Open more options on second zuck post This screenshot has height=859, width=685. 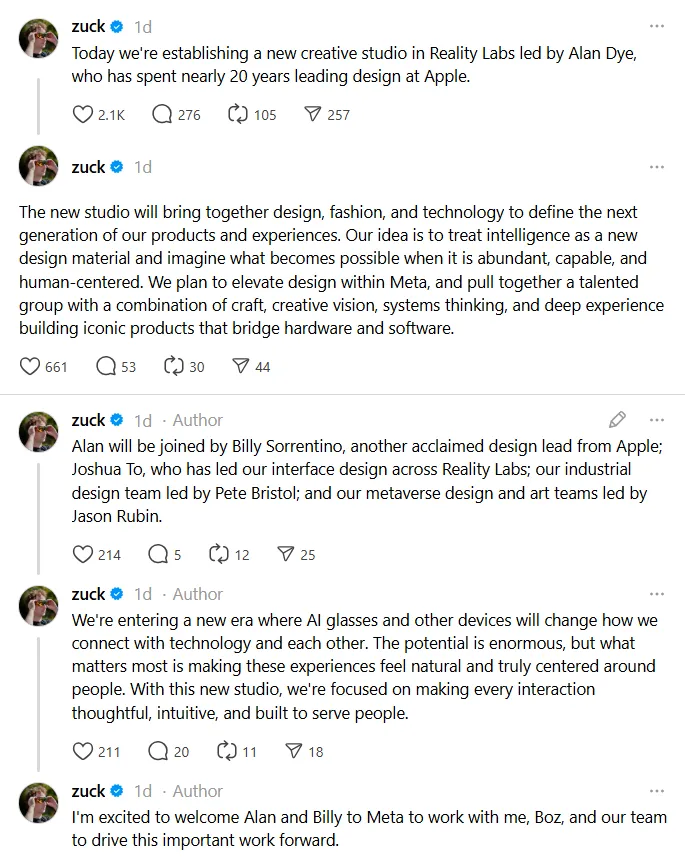click(656, 167)
